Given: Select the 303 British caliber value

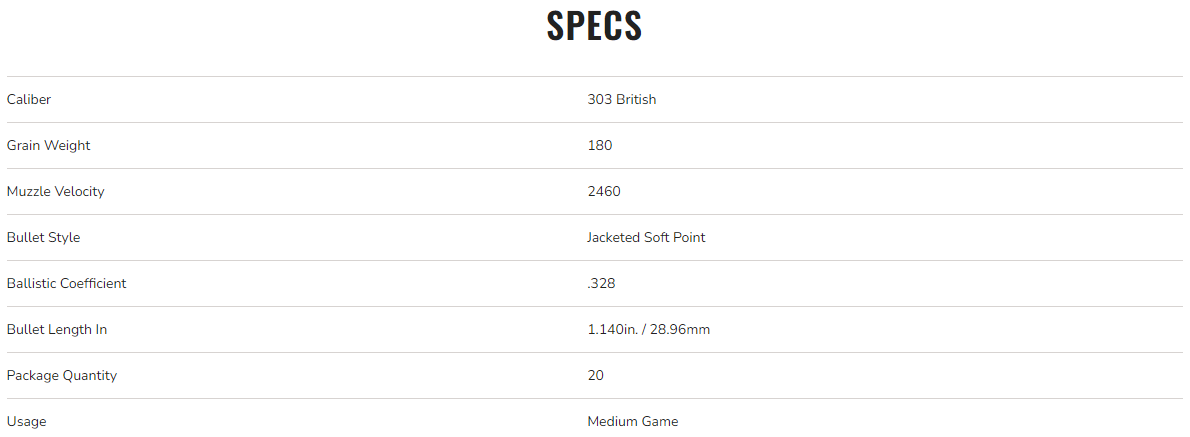Looking at the screenshot, I should (621, 99).
